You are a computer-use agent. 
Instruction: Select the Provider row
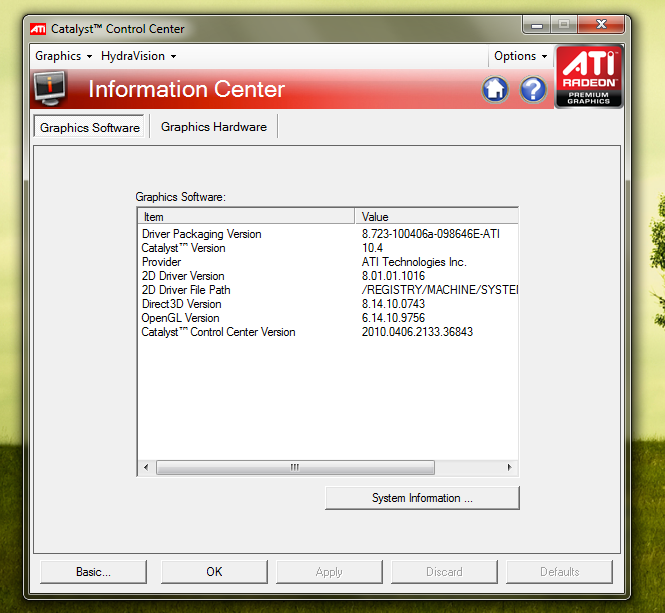point(328,262)
